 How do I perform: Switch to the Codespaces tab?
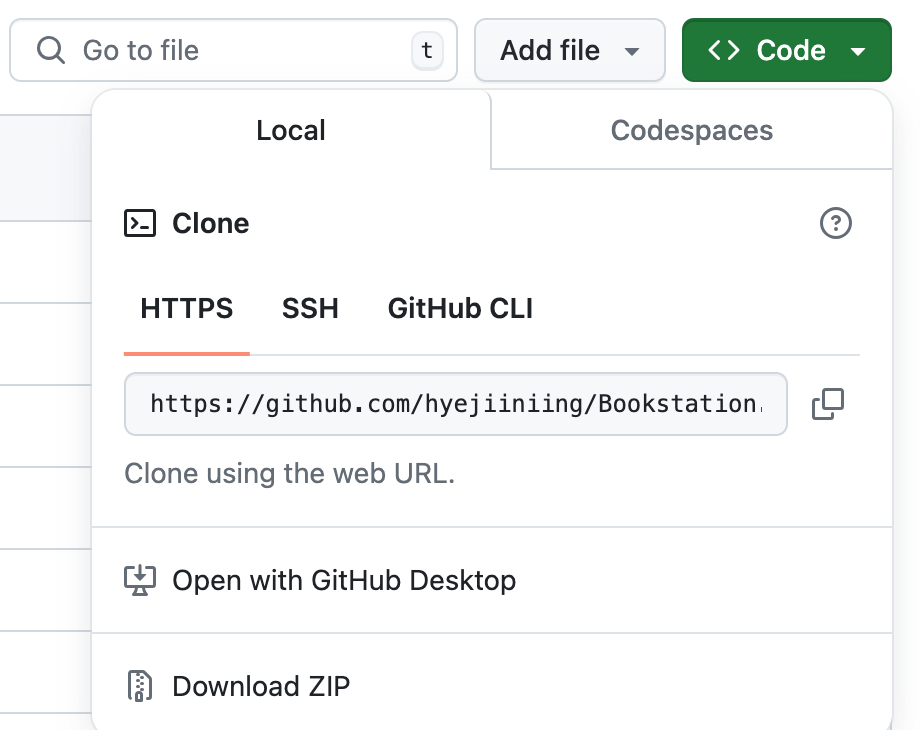coord(691,129)
